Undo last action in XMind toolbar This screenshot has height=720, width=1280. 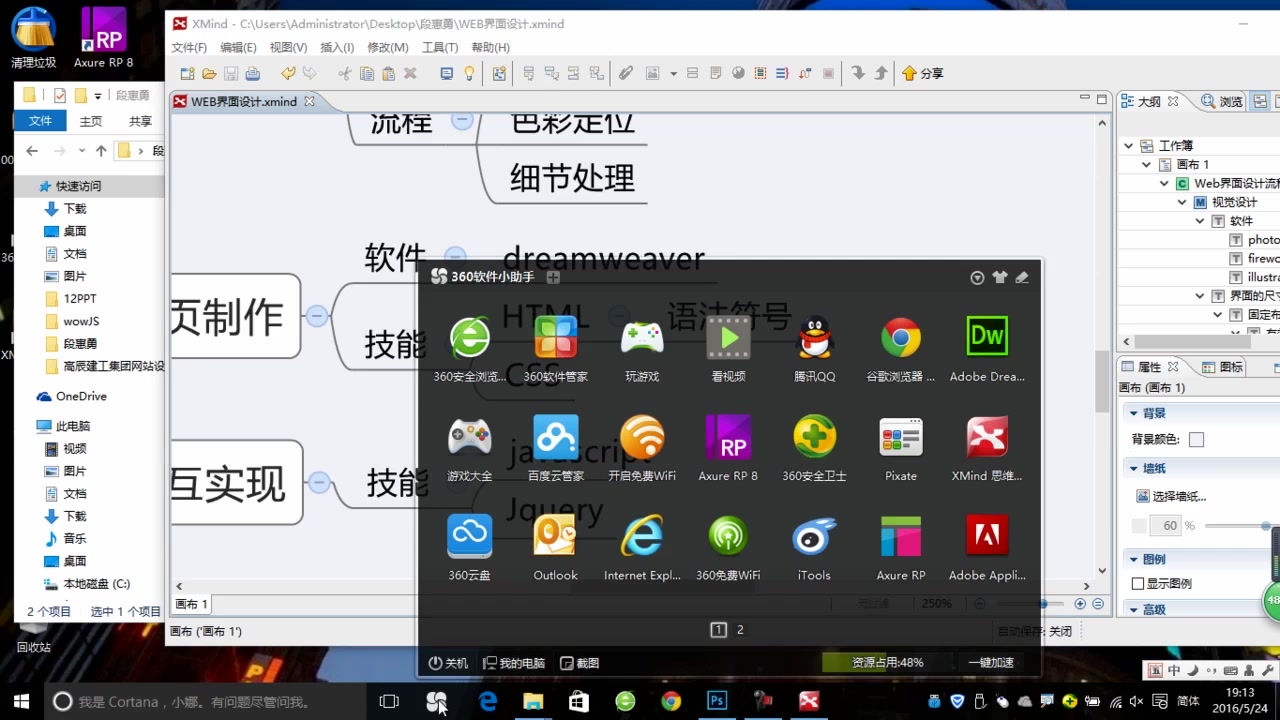pyautogui.click(x=288, y=73)
